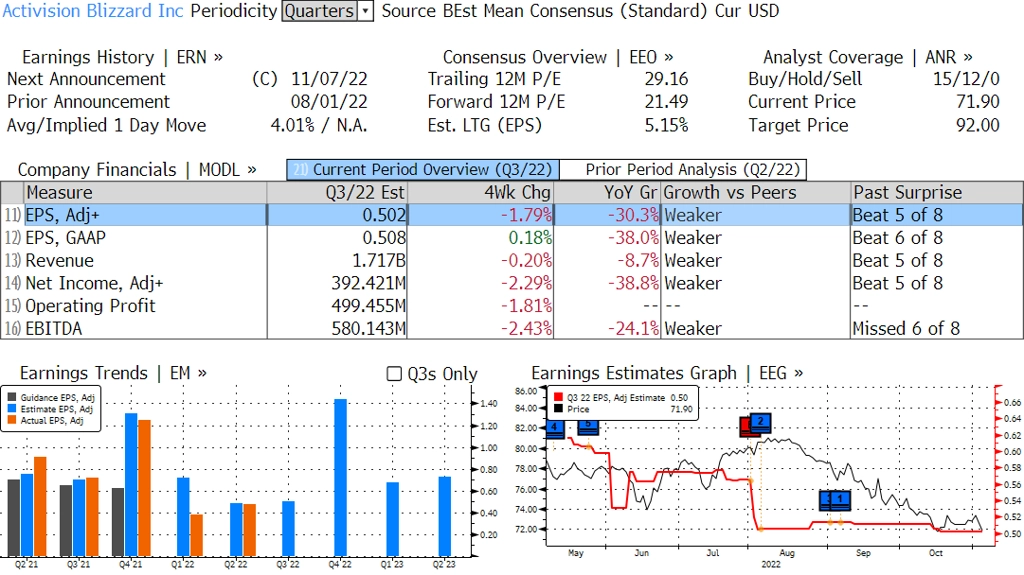Select the Net Income, Adj+ row
1024x575 pixels.
click(512, 284)
